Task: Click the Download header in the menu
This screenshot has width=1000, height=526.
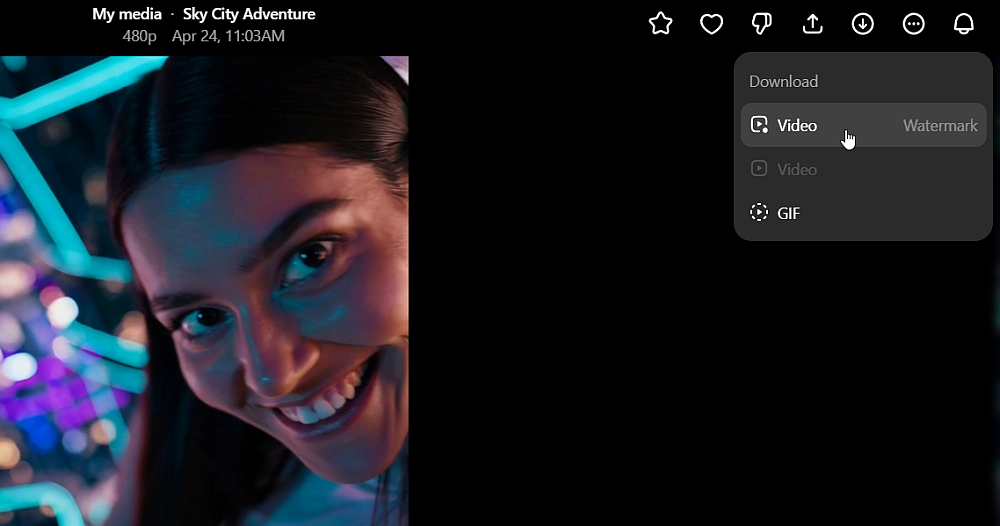Action: click(x=783, y=82)
